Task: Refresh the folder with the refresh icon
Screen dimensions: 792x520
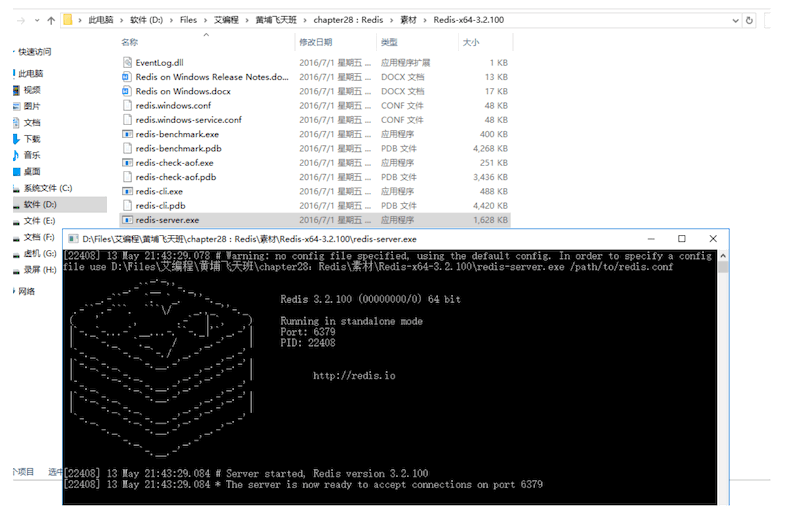Action: 750,20
